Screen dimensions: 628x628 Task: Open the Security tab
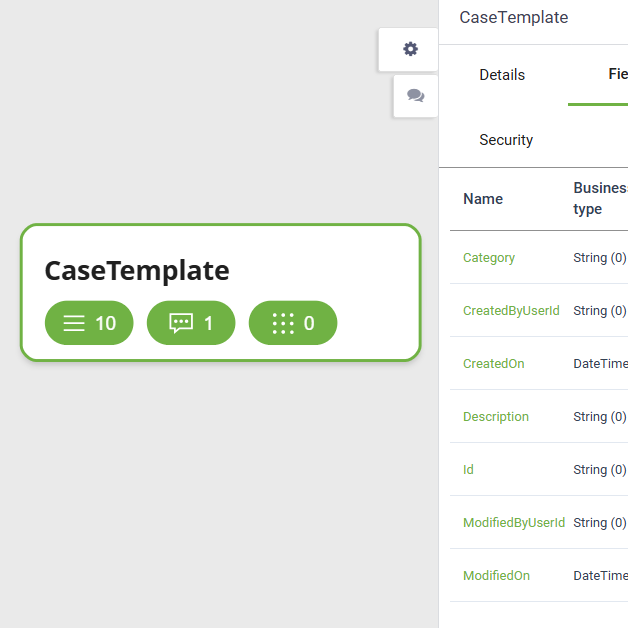(x=506, y=140)
